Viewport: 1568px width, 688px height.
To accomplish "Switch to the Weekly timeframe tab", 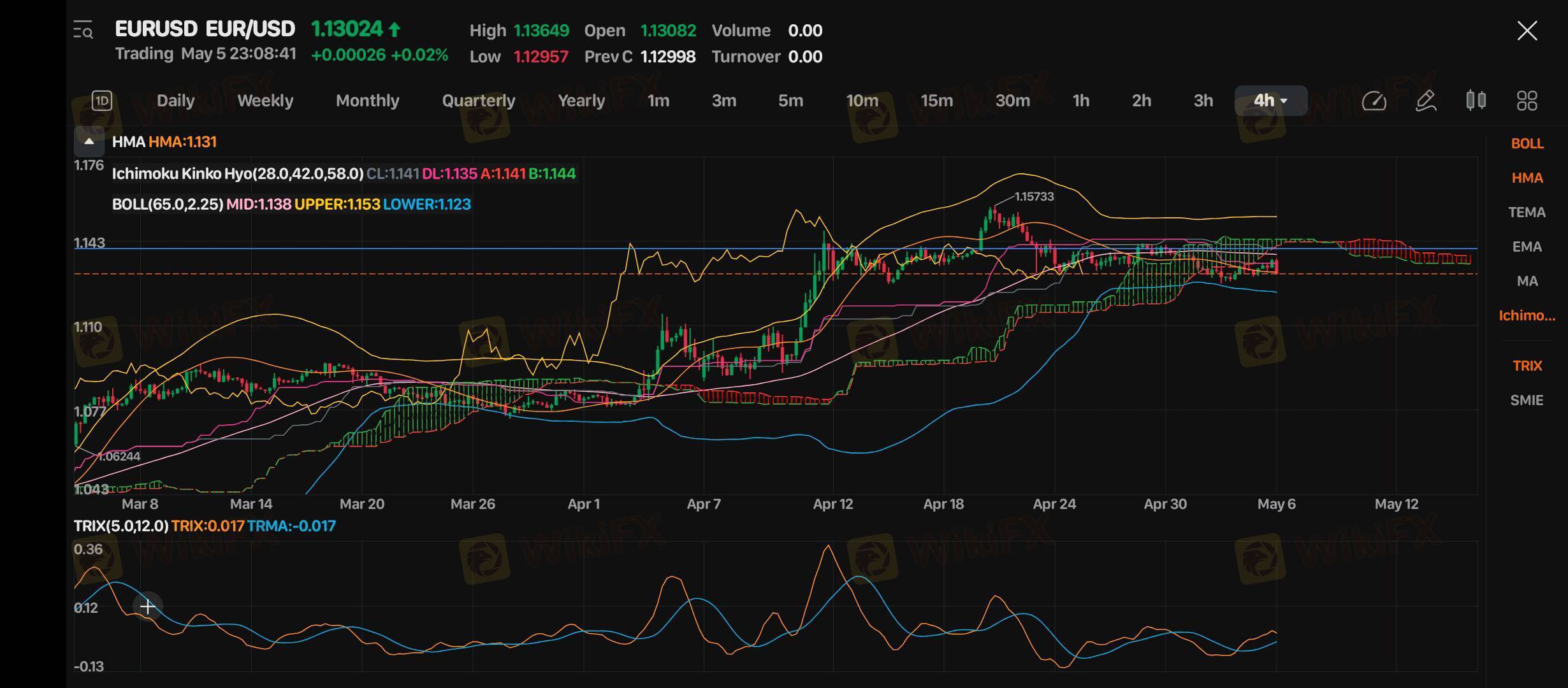I will 265,101.
